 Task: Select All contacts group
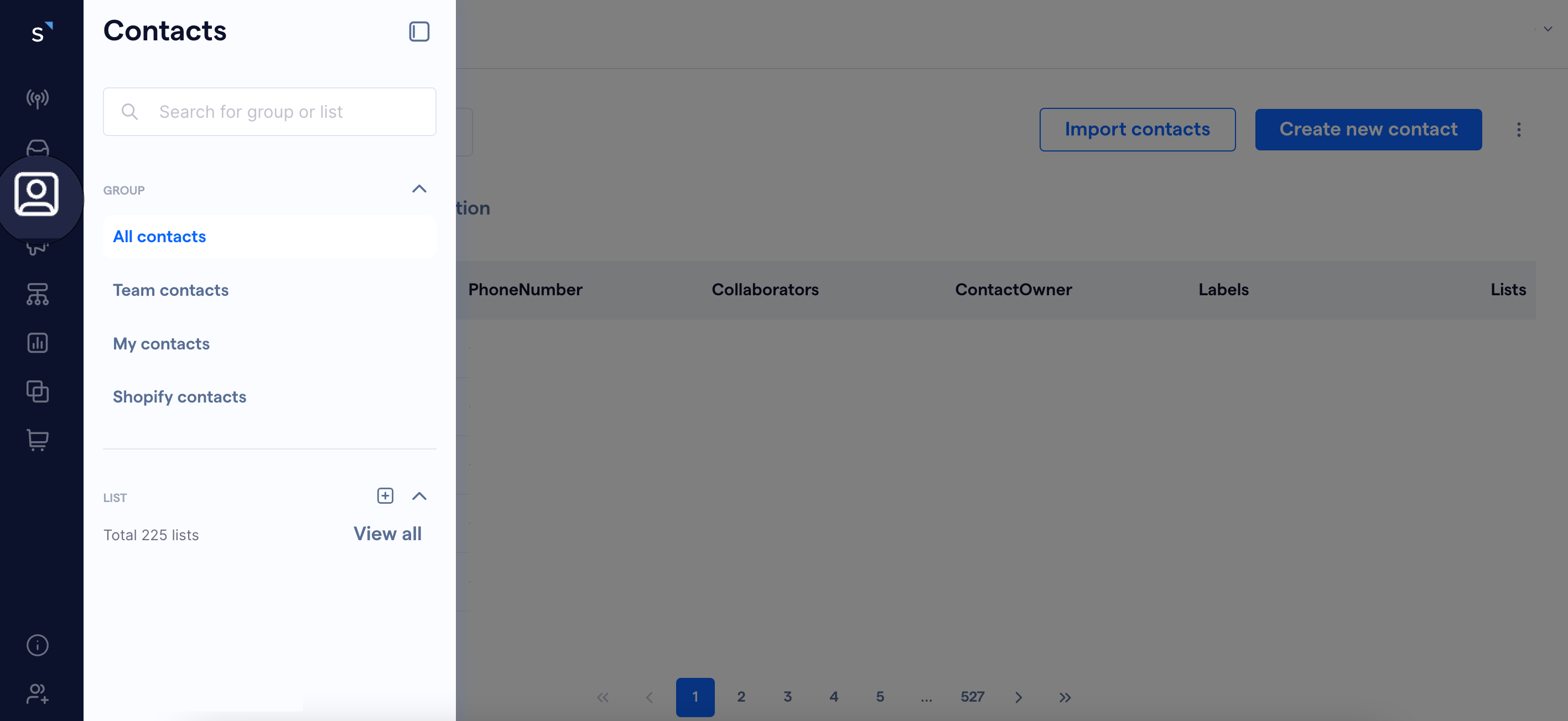click(159, 235)
